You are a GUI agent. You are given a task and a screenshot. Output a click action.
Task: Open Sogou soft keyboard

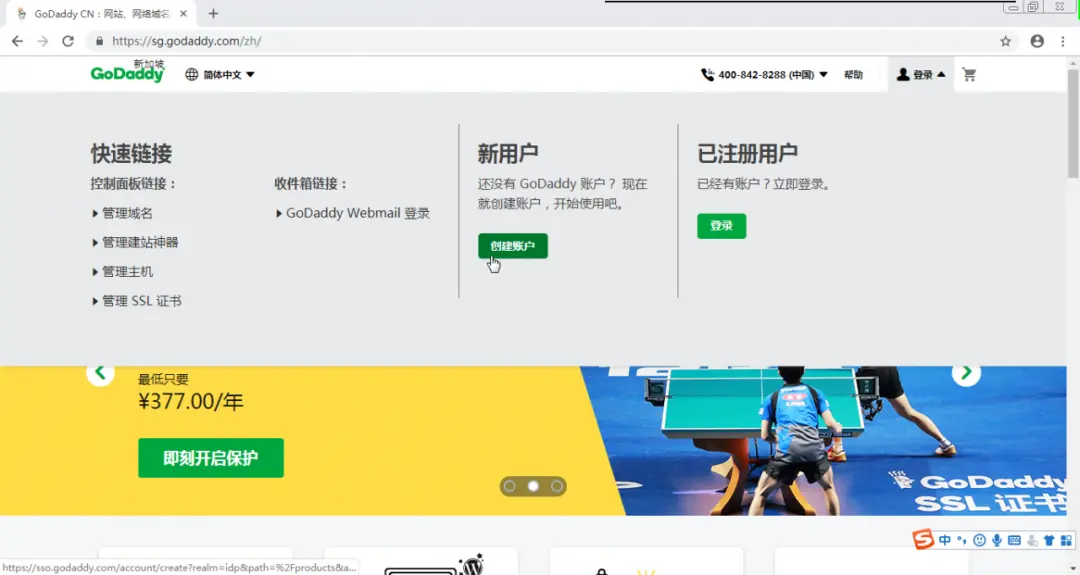[1014, 541]
